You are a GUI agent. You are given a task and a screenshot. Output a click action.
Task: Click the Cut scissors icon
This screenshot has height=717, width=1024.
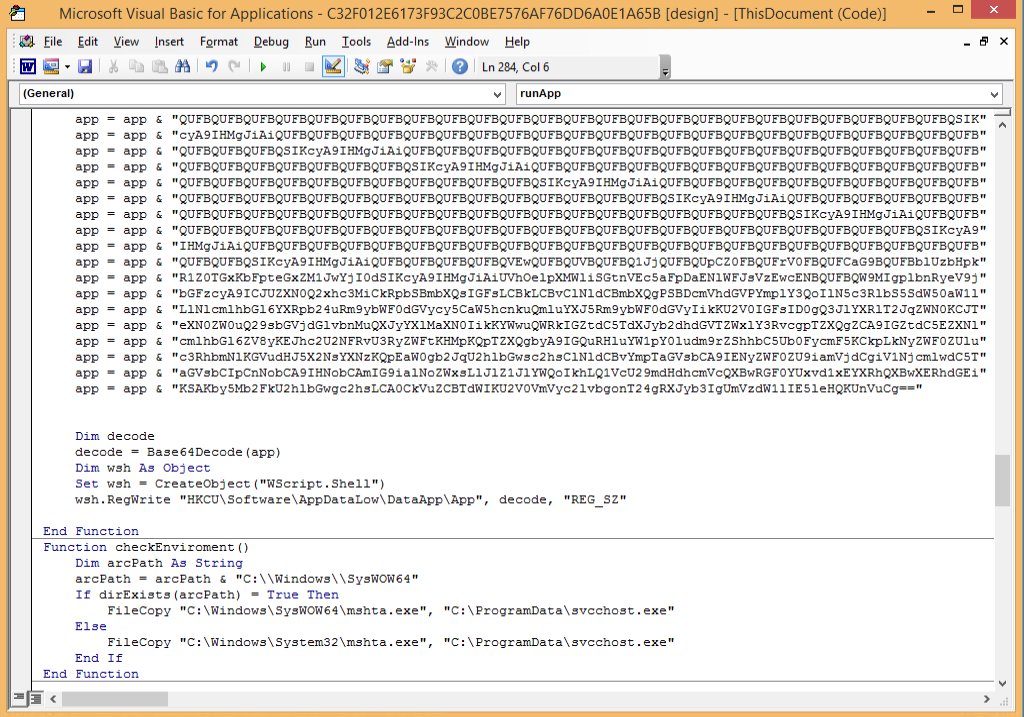click(113, 67)
